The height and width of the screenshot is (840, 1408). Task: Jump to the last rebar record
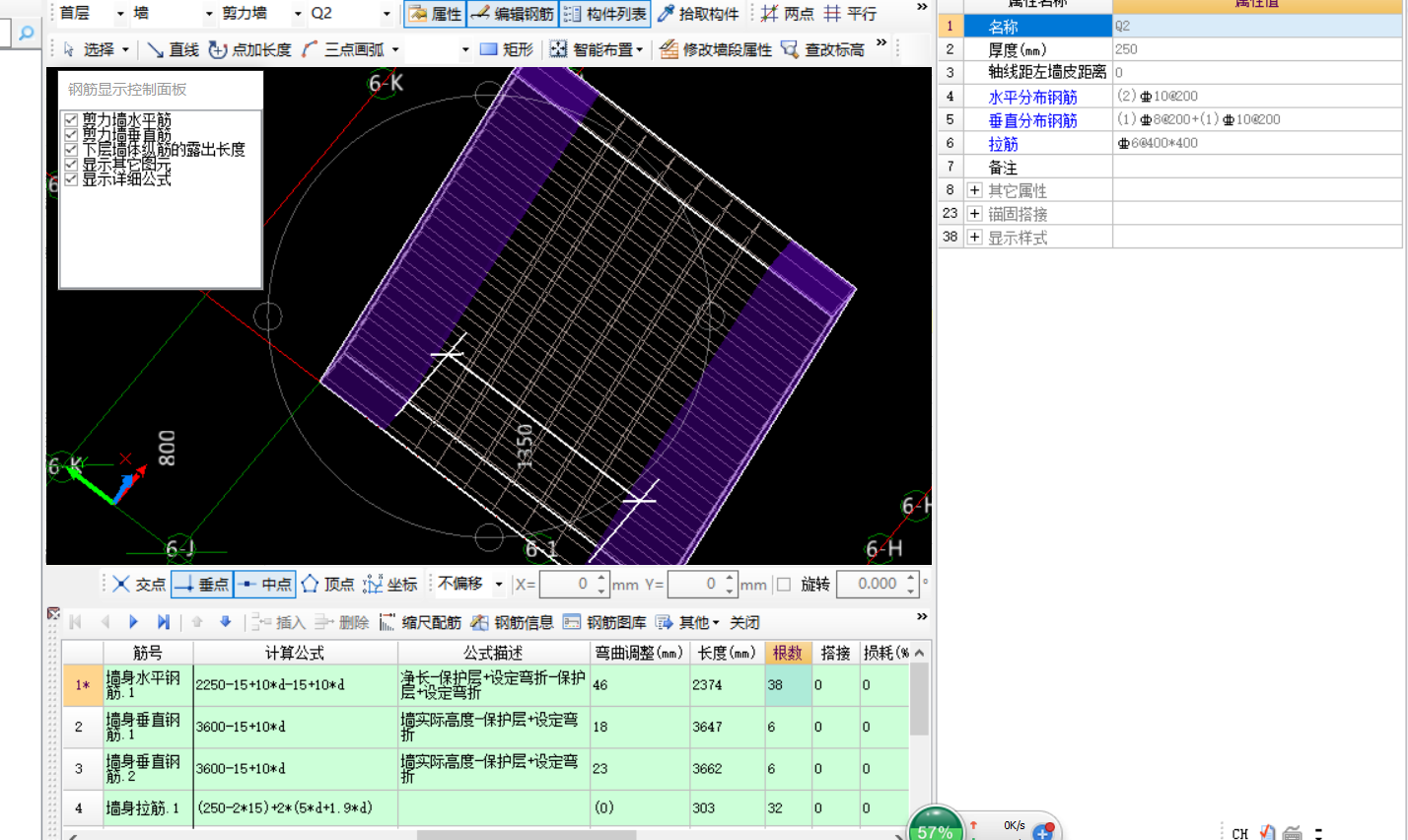[164, 622]
